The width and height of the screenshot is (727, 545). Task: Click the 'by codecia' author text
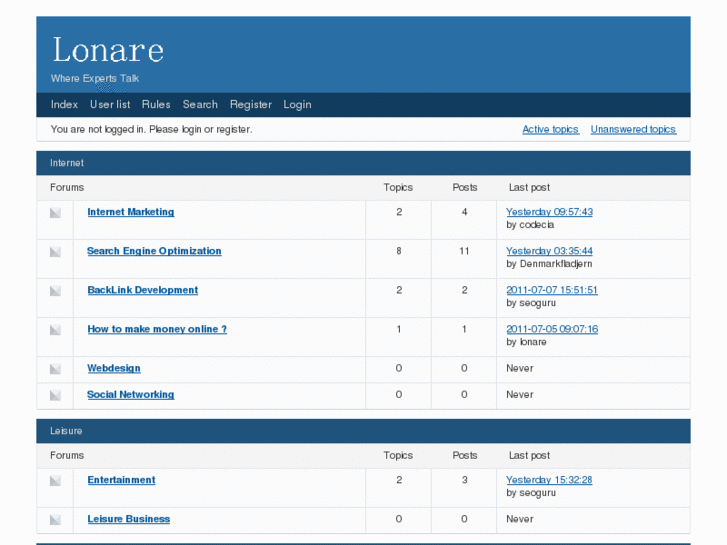click(x=530, y=225)
